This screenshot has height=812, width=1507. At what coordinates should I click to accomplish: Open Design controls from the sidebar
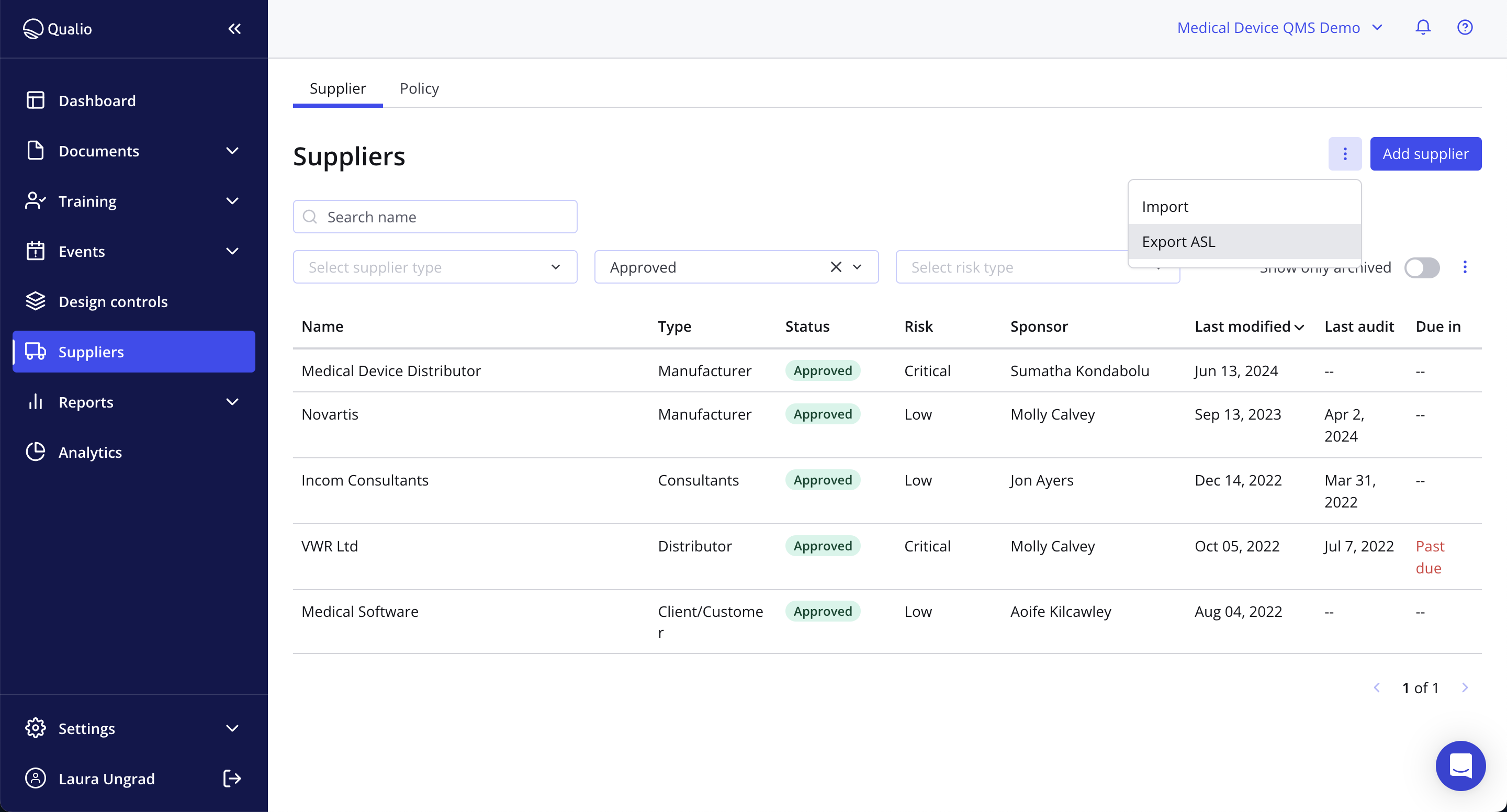(113, 301)
